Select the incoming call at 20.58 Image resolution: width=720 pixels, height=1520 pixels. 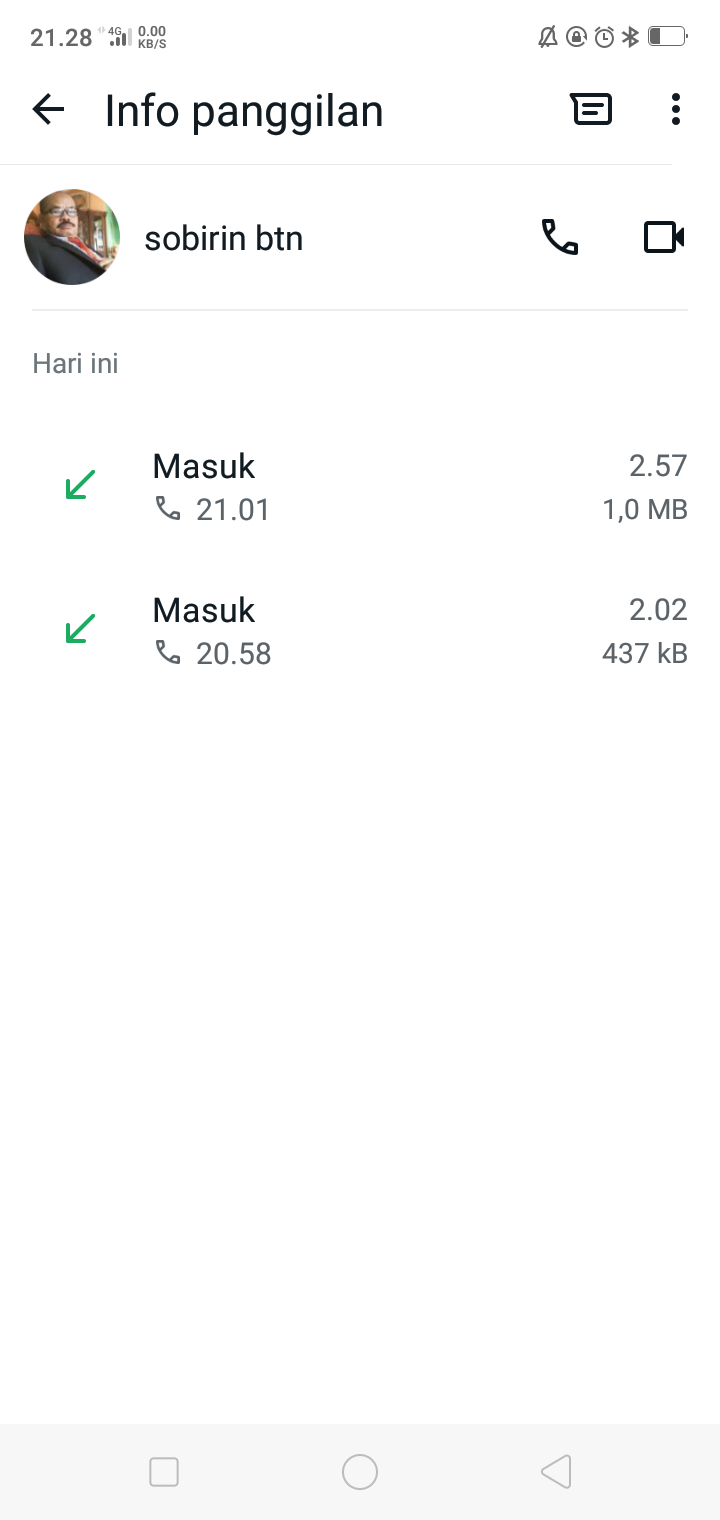(360, 631)
